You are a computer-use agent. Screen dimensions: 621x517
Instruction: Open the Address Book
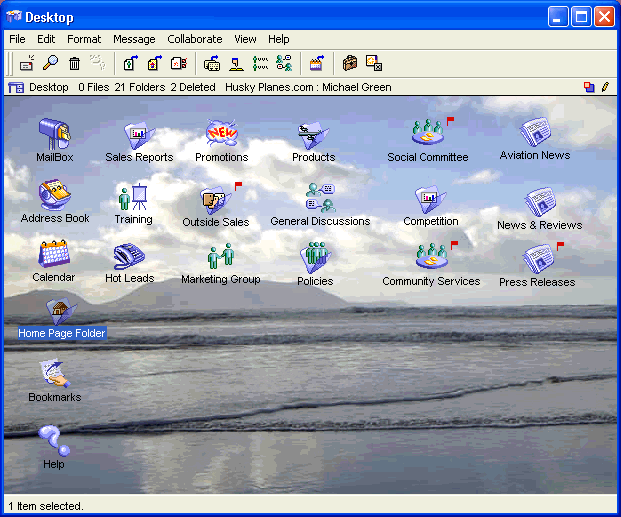[54, 195]
